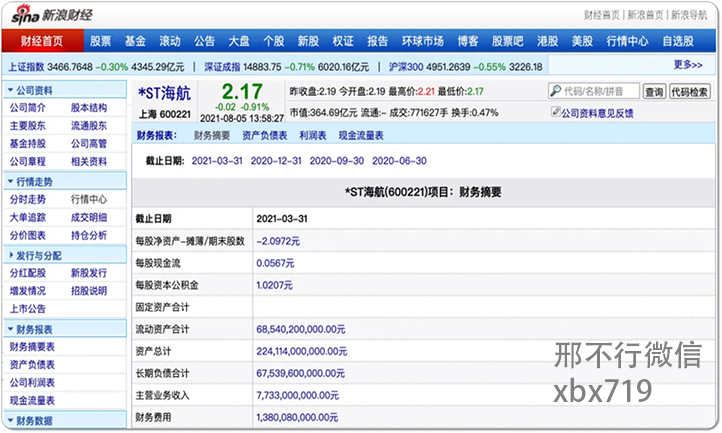Viewport: 722px width, 433px height.
Task: Select the 2021-03-31 period date link
Action: click(217, 161)
